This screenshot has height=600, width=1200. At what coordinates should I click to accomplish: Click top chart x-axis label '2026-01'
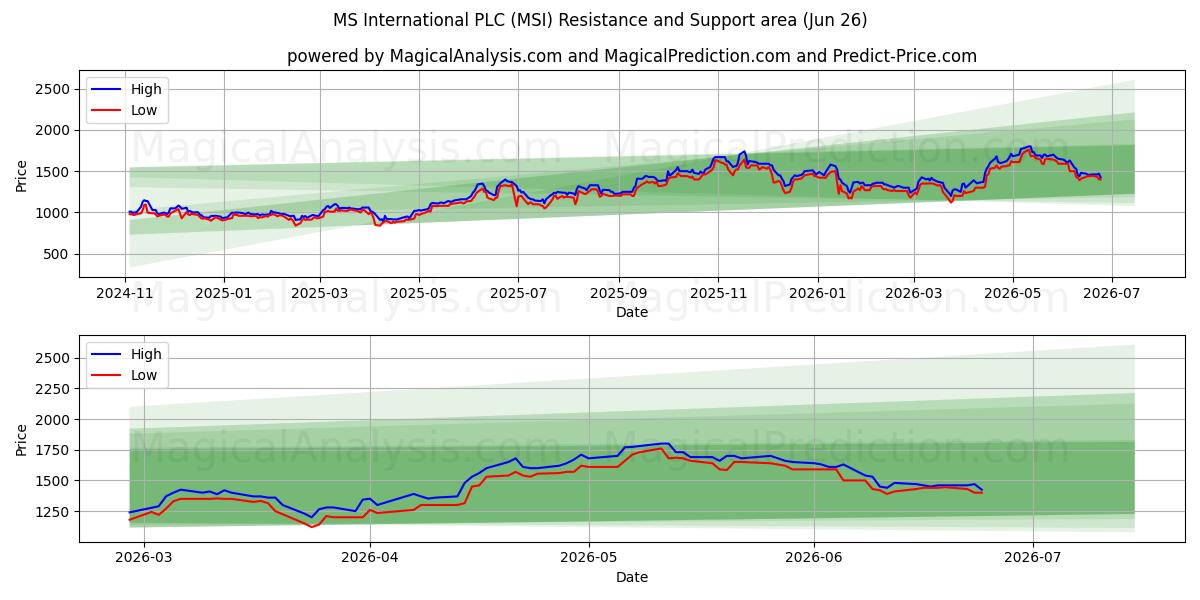point(817,295)
